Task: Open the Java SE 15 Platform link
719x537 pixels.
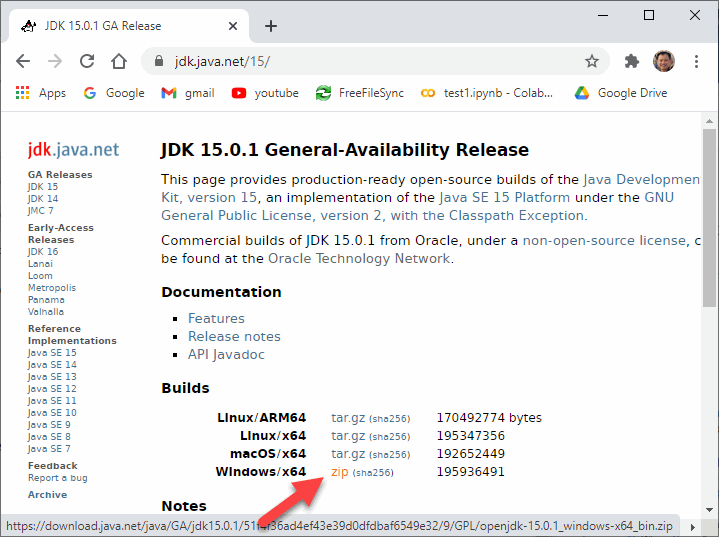Action: click(504, 198)
